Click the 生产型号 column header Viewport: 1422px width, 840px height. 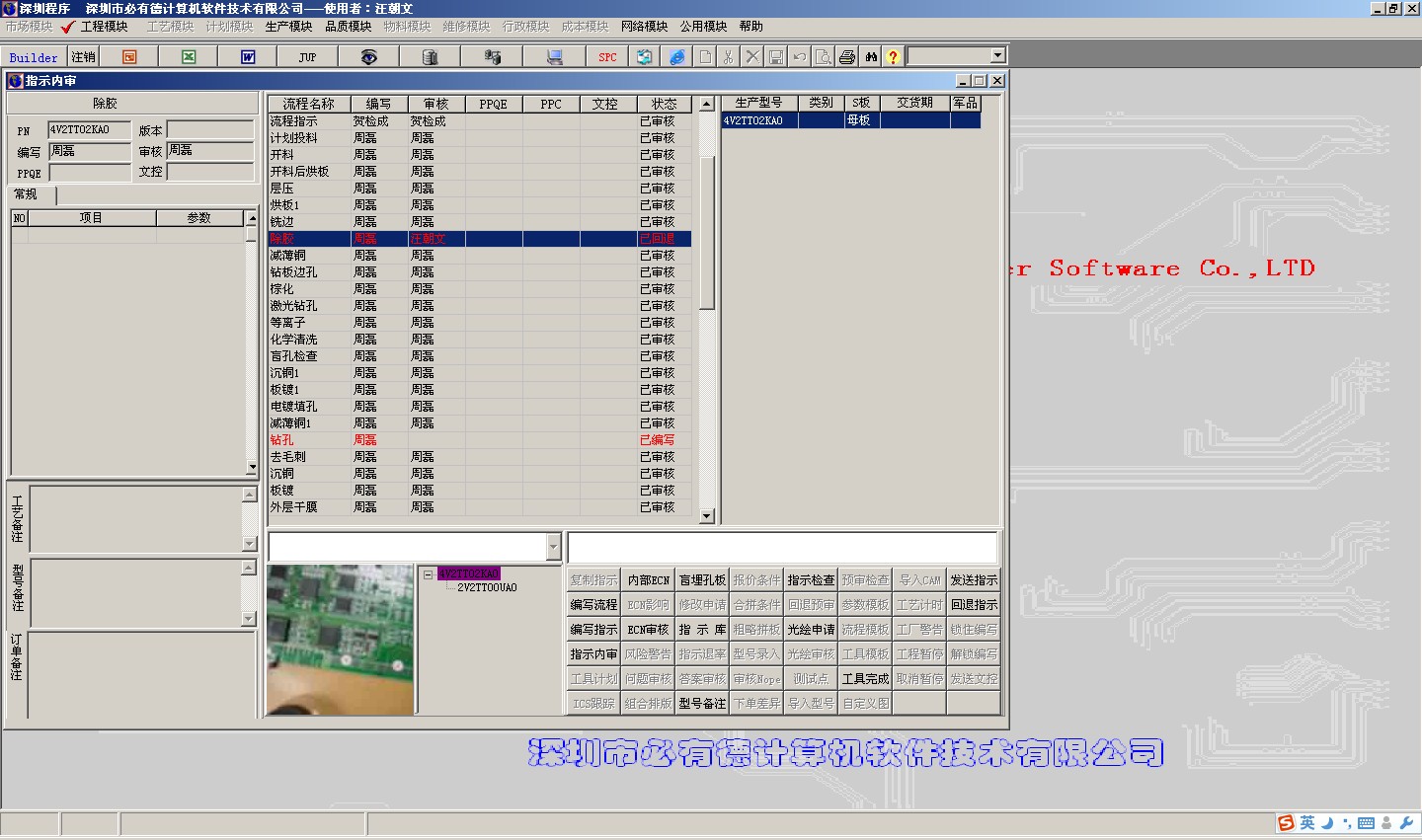(x=758, y=103)
